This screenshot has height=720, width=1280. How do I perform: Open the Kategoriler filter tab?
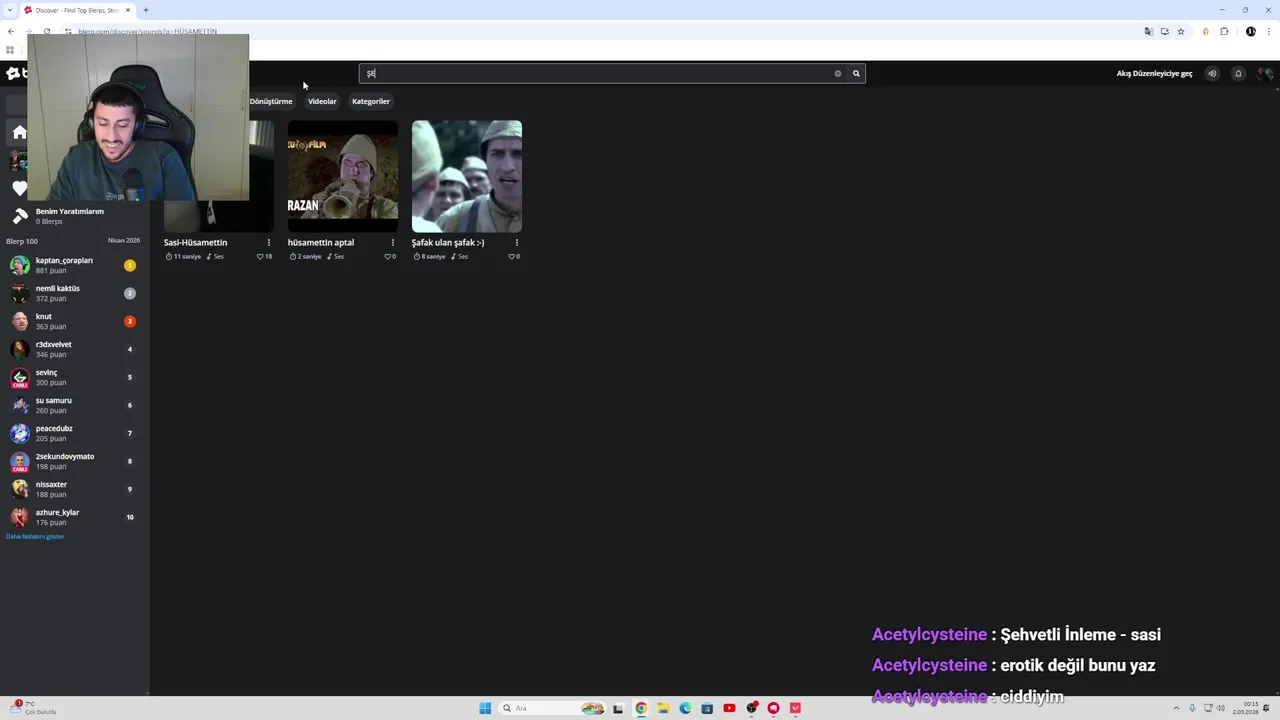pos(371,101)
